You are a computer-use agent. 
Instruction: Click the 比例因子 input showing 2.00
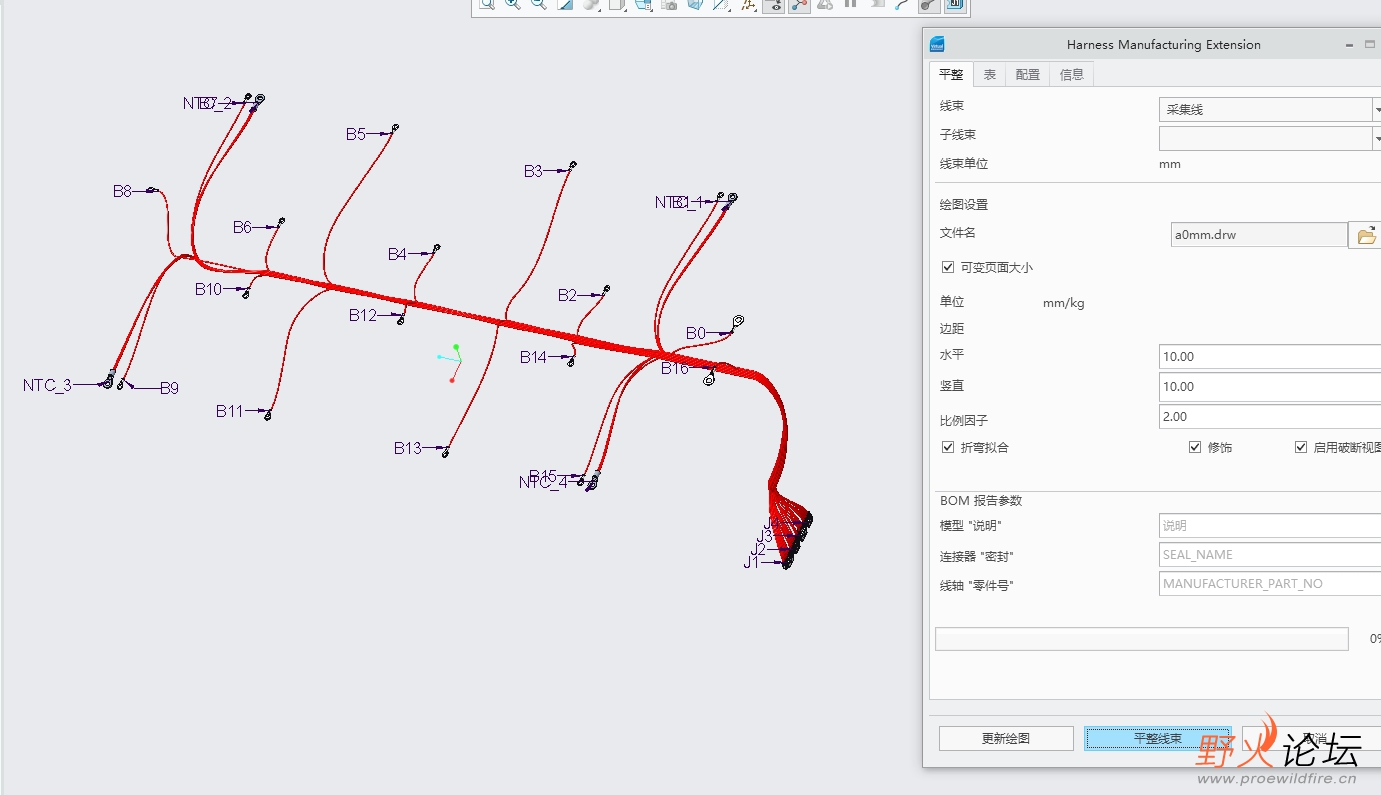[x=1270, y=416]
